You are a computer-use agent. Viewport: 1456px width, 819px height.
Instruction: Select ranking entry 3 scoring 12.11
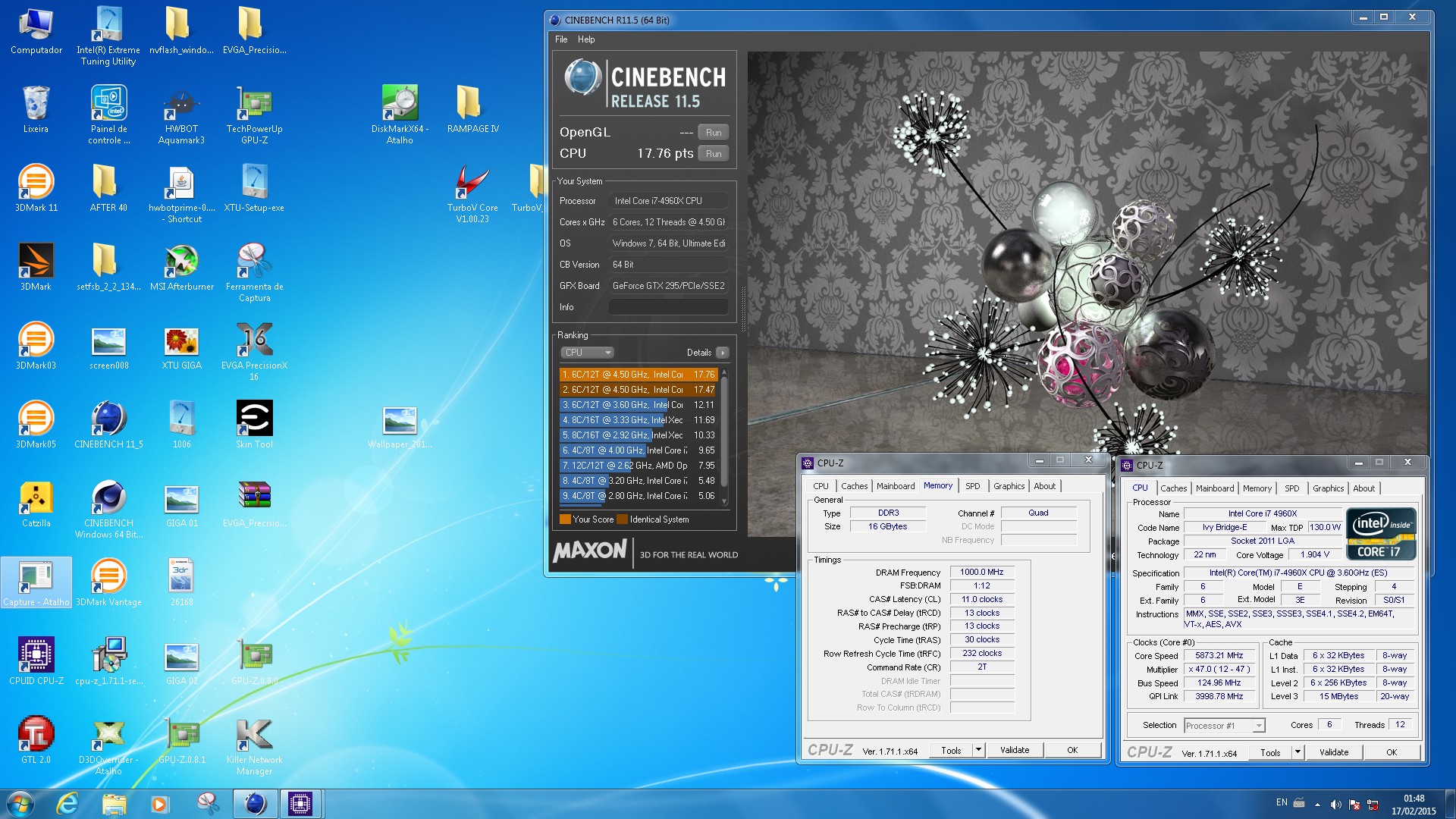(x=639, y=405)
